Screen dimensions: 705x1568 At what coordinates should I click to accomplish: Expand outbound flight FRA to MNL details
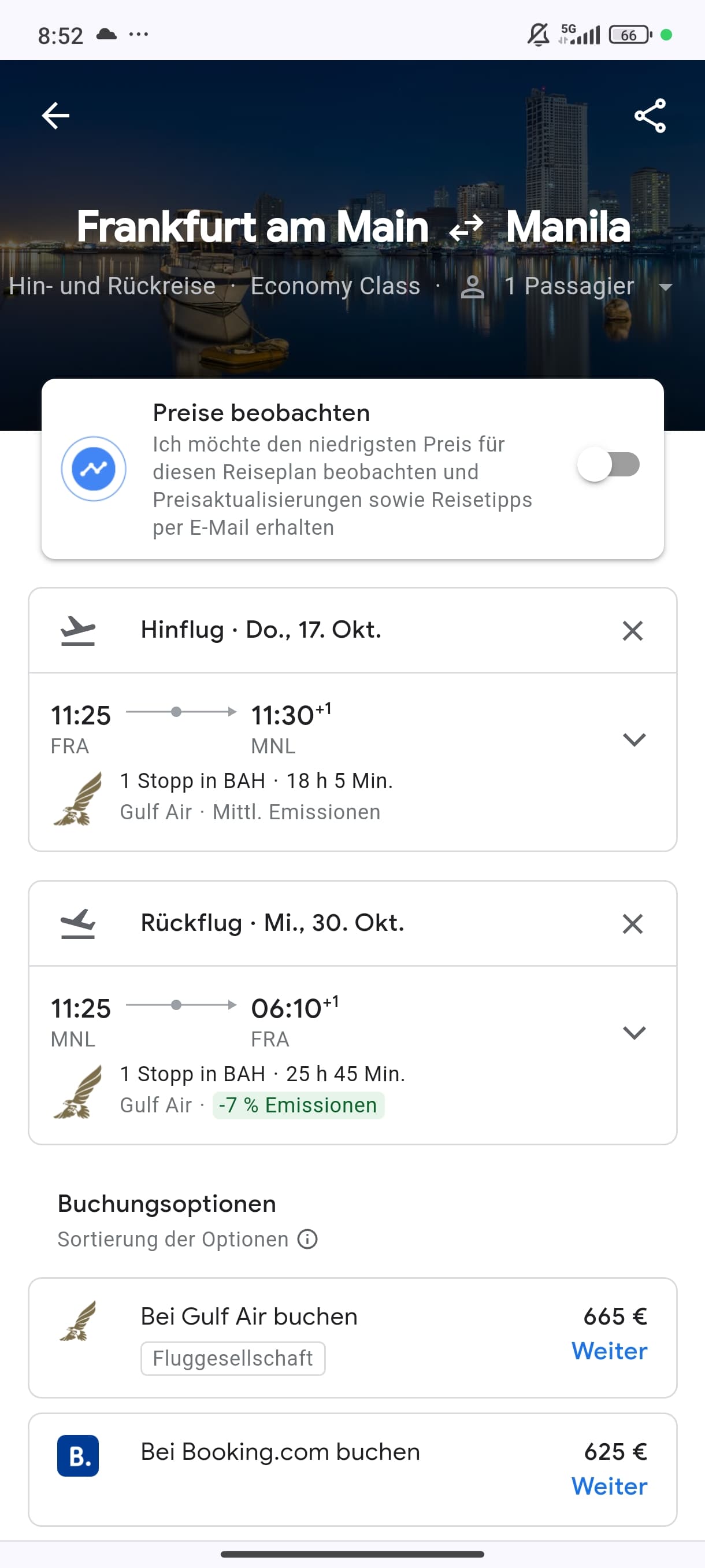pyautogui.click(x=634, y=739)
